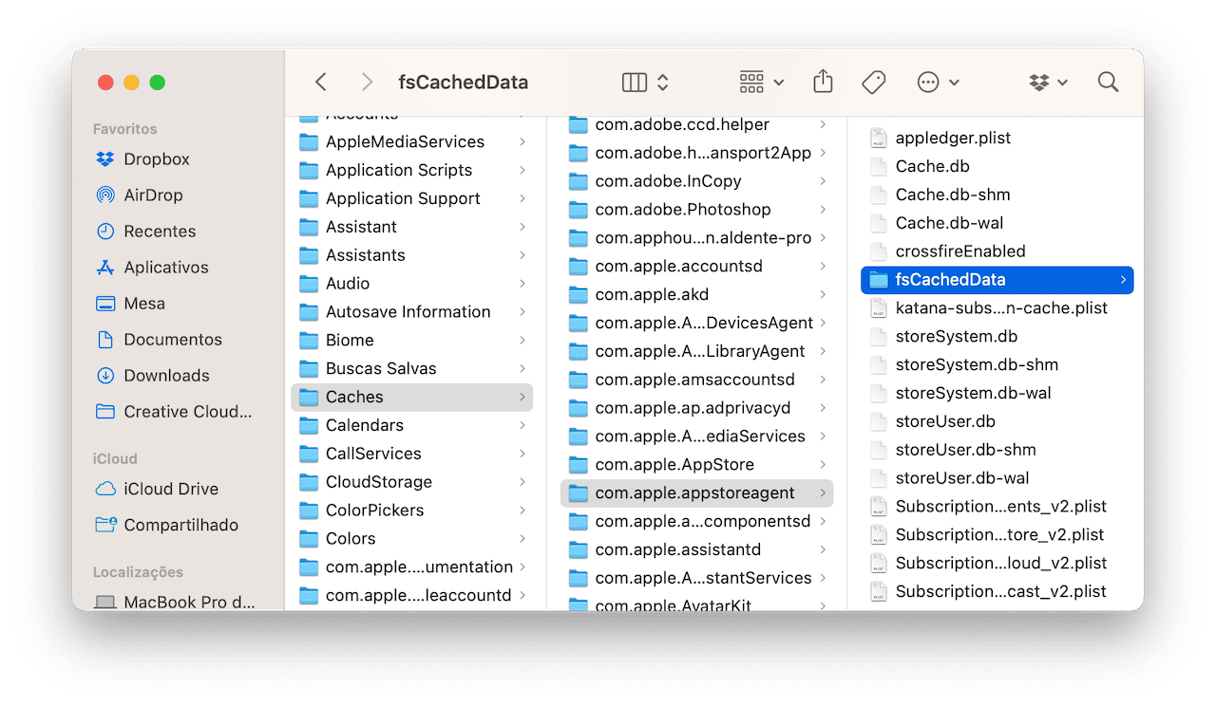Select the katana-subs...n-cache.plist file

pos(997,308)
